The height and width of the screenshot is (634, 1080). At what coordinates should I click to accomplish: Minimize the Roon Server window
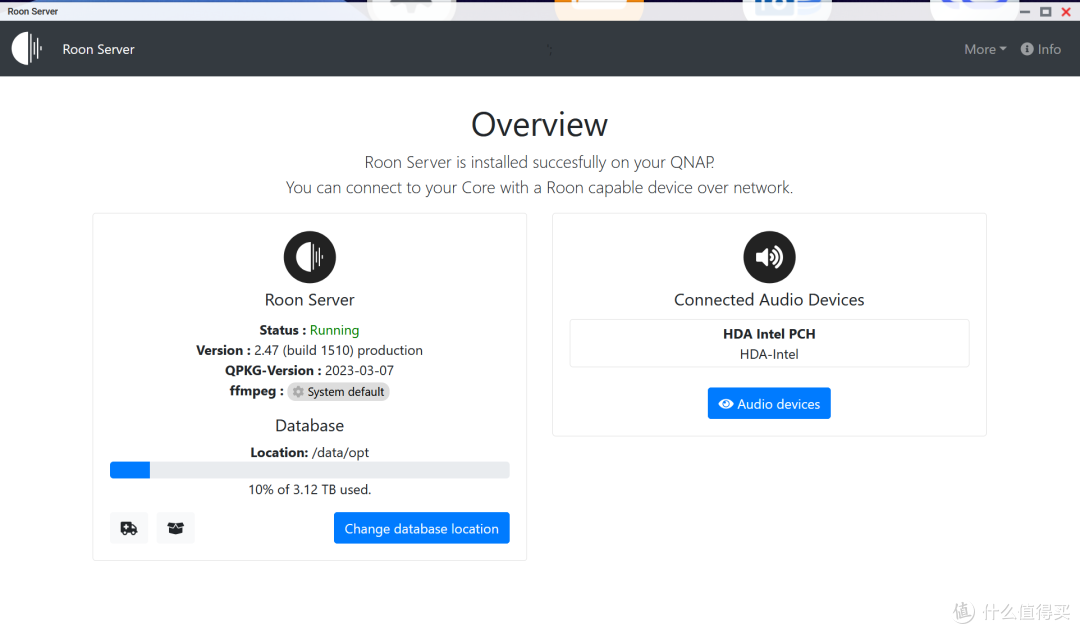click(x=1025, y=12)
